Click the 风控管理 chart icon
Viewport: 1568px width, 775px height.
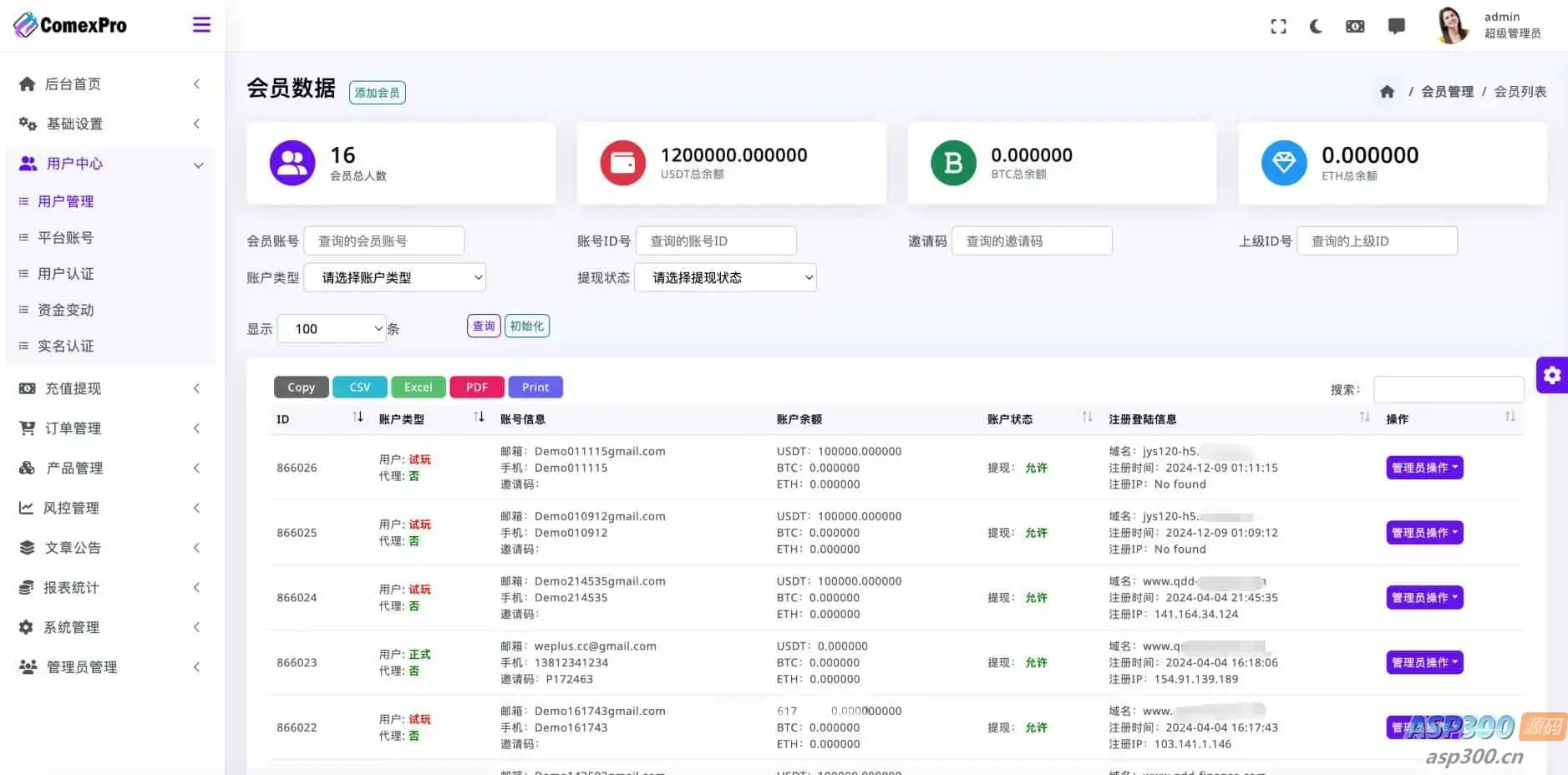tap(27, 508)
